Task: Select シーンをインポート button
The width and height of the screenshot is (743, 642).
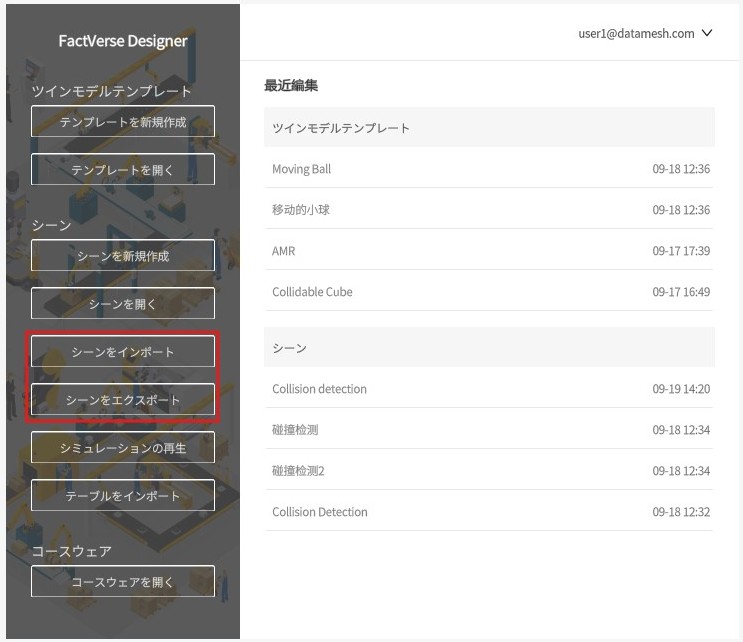Action: click(122, 352)
